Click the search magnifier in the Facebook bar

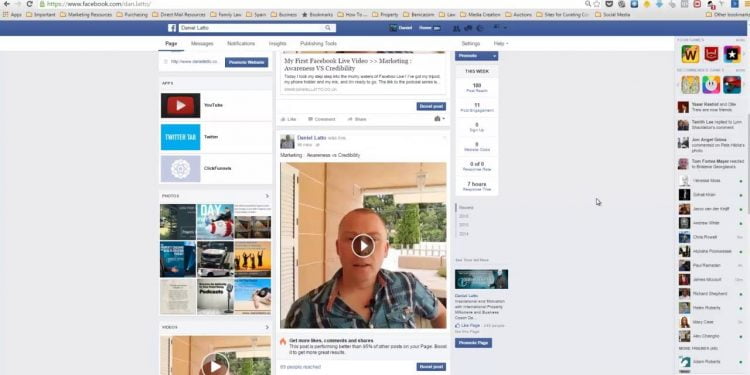(x=328, y=28)
